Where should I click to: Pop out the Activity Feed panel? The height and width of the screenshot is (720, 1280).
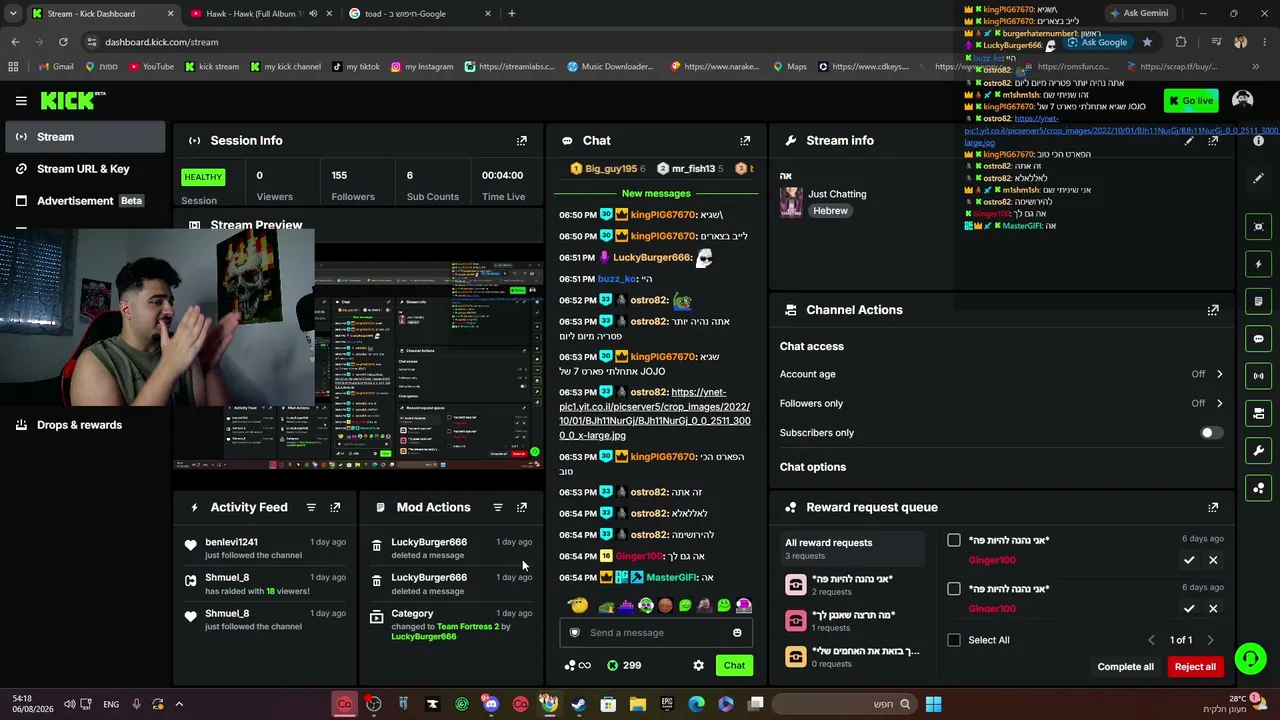[335, 508]
